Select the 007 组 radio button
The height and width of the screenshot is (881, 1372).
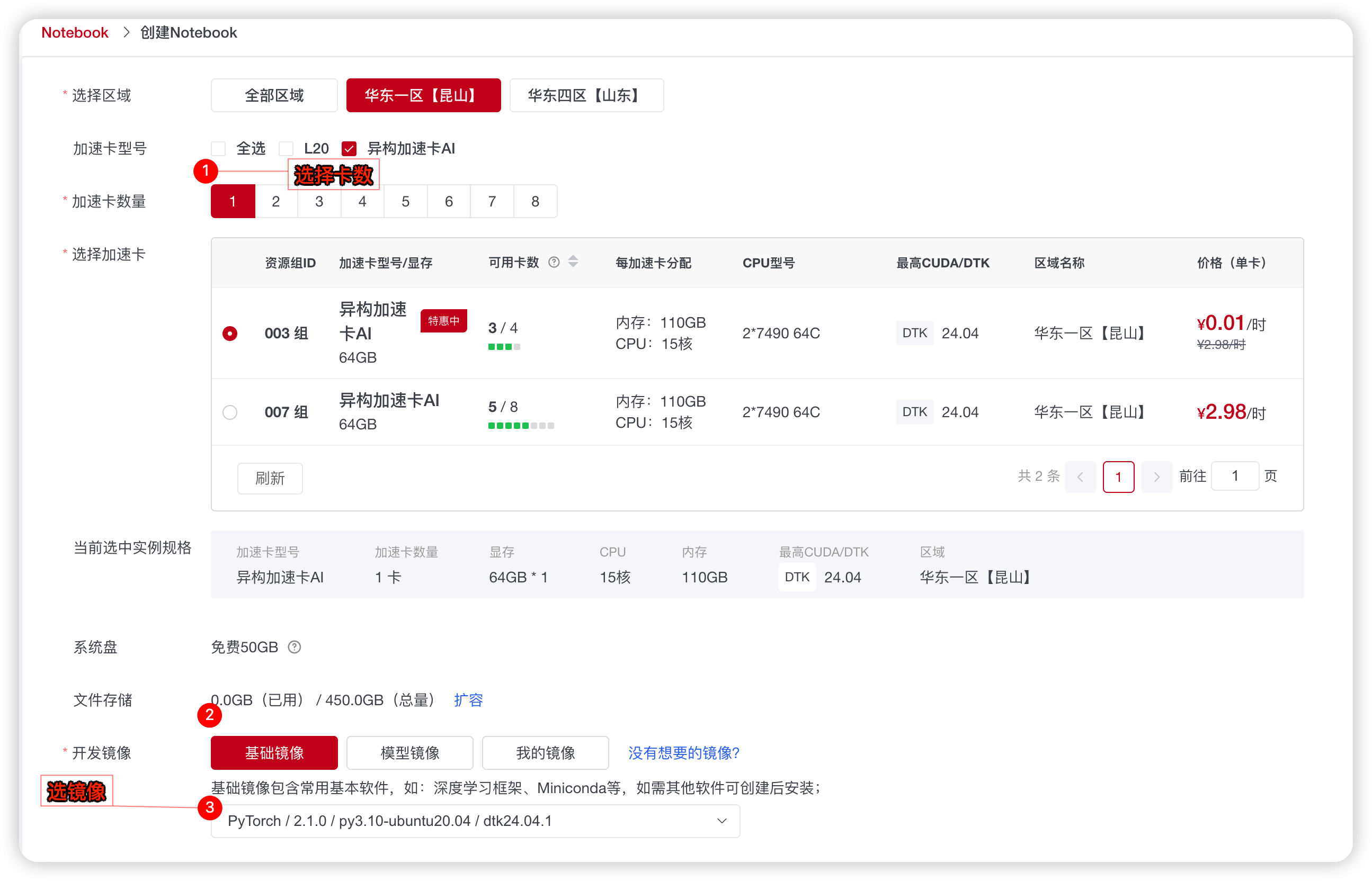(230, 412)
